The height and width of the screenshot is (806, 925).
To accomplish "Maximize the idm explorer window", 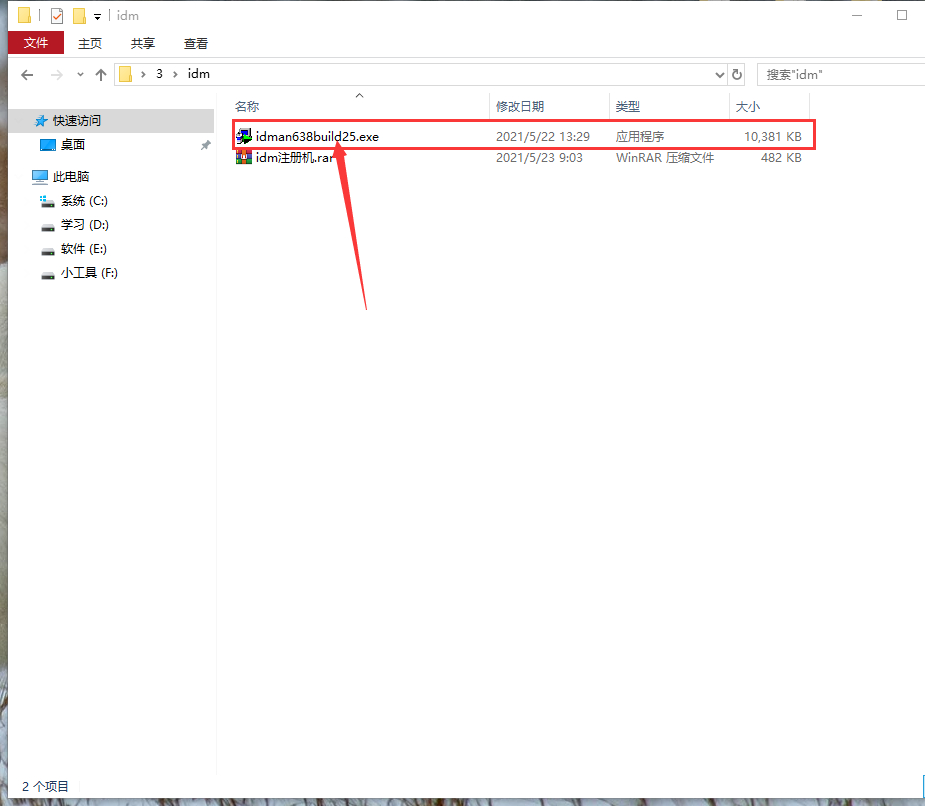I will (x=902, y=15).
